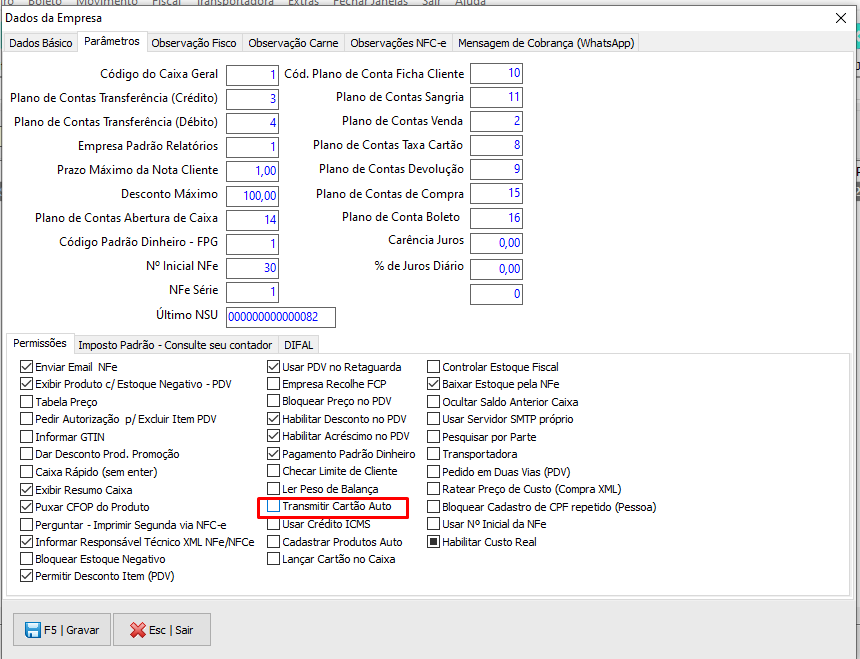Select the Nº Inicial NFe field

[252, 268]
